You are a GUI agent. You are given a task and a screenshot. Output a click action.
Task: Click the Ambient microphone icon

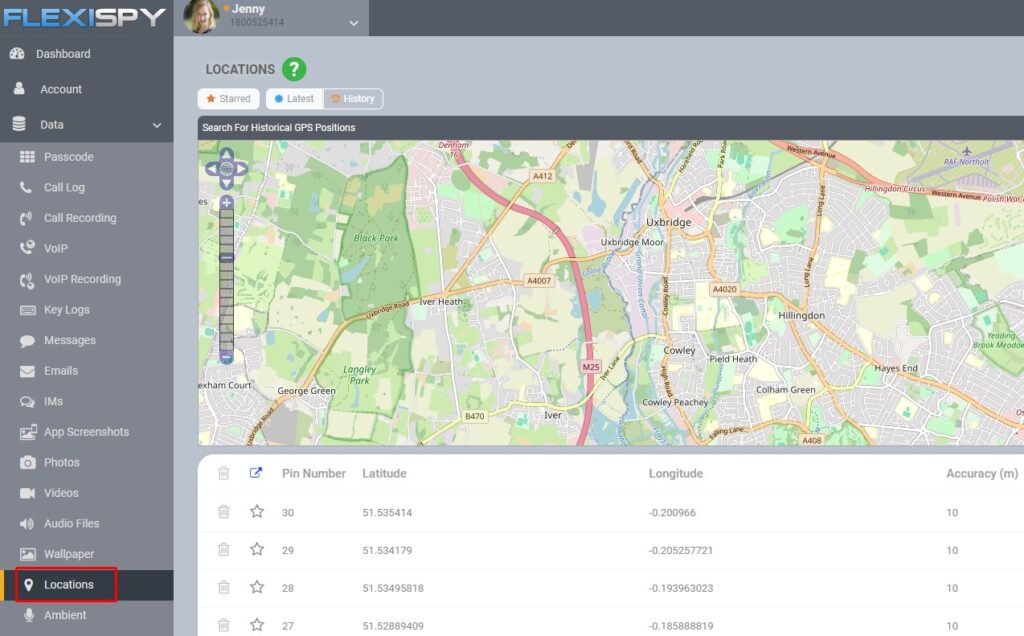coord(29,615)
